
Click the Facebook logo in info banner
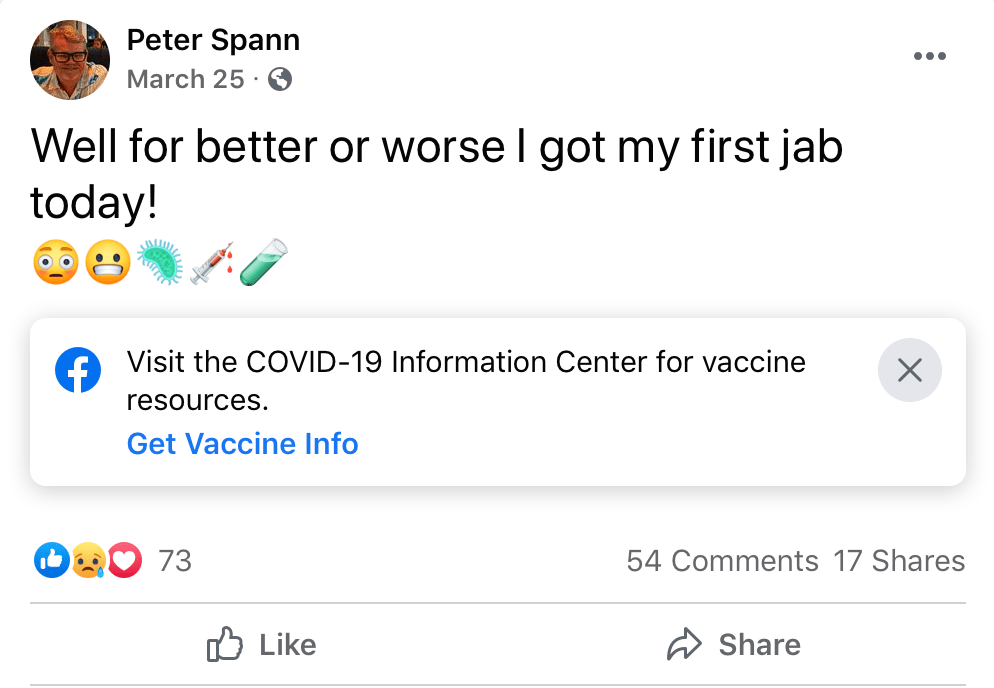tap(78, 370)
